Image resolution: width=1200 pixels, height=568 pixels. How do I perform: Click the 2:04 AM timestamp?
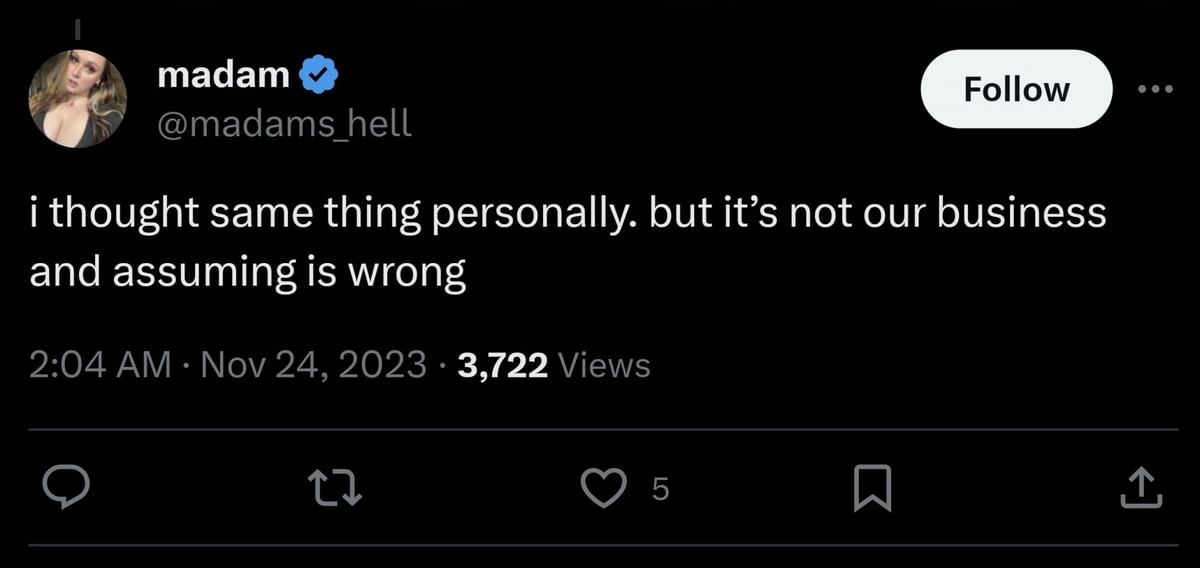100,366
